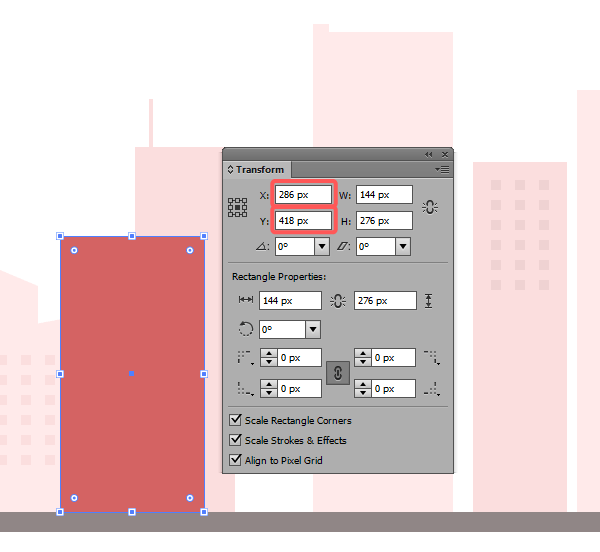Open the shear angle dropdown
The width and height of the screenshot is (600, 552).
[403, 246]
